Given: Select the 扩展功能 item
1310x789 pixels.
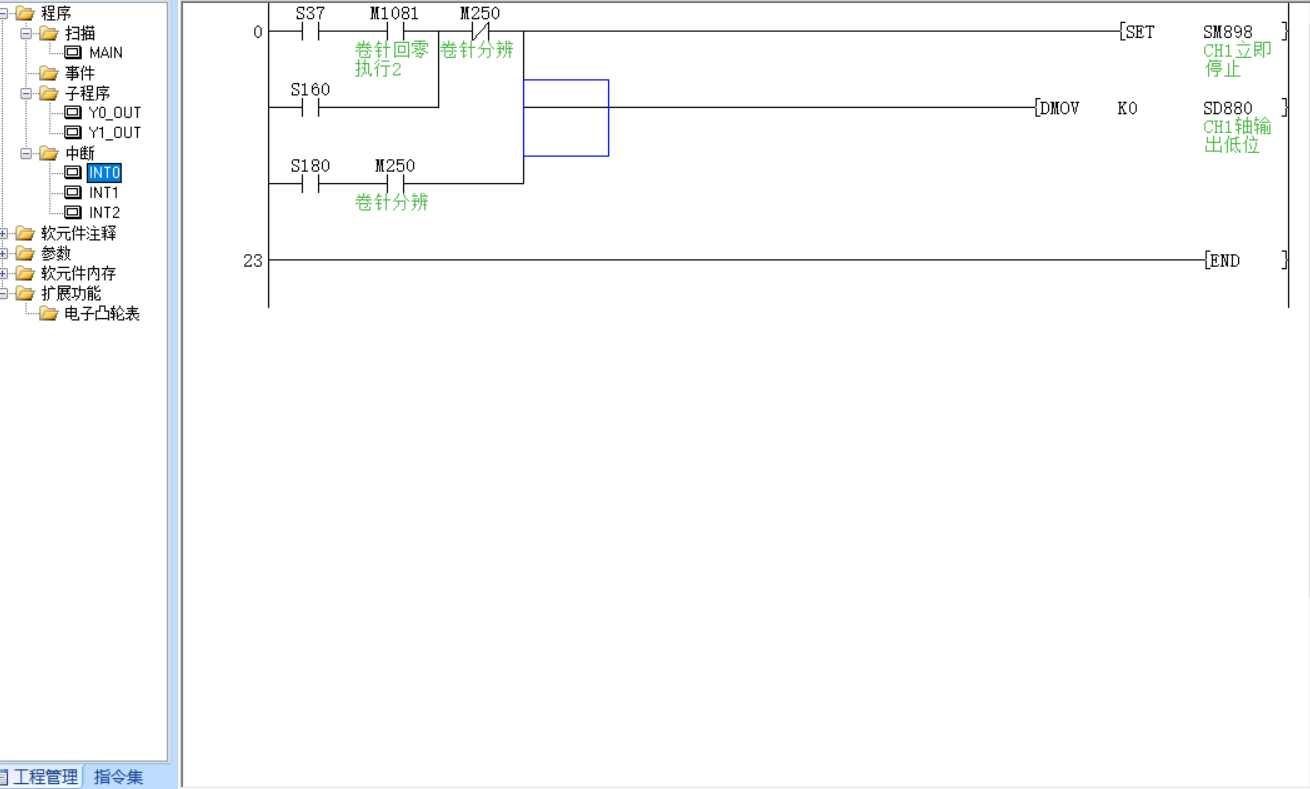Looking at the screenshot, I should coord(71,293).
